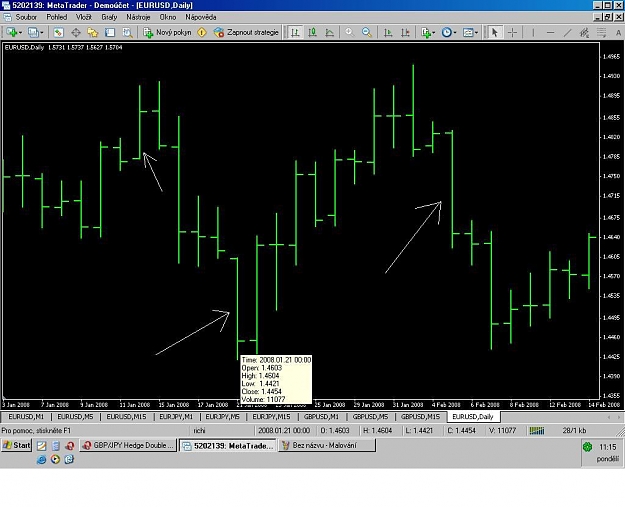Select the Vertical Line drawing tool
This screenshot has height=507, width=625.
click(x=533, y=32)
